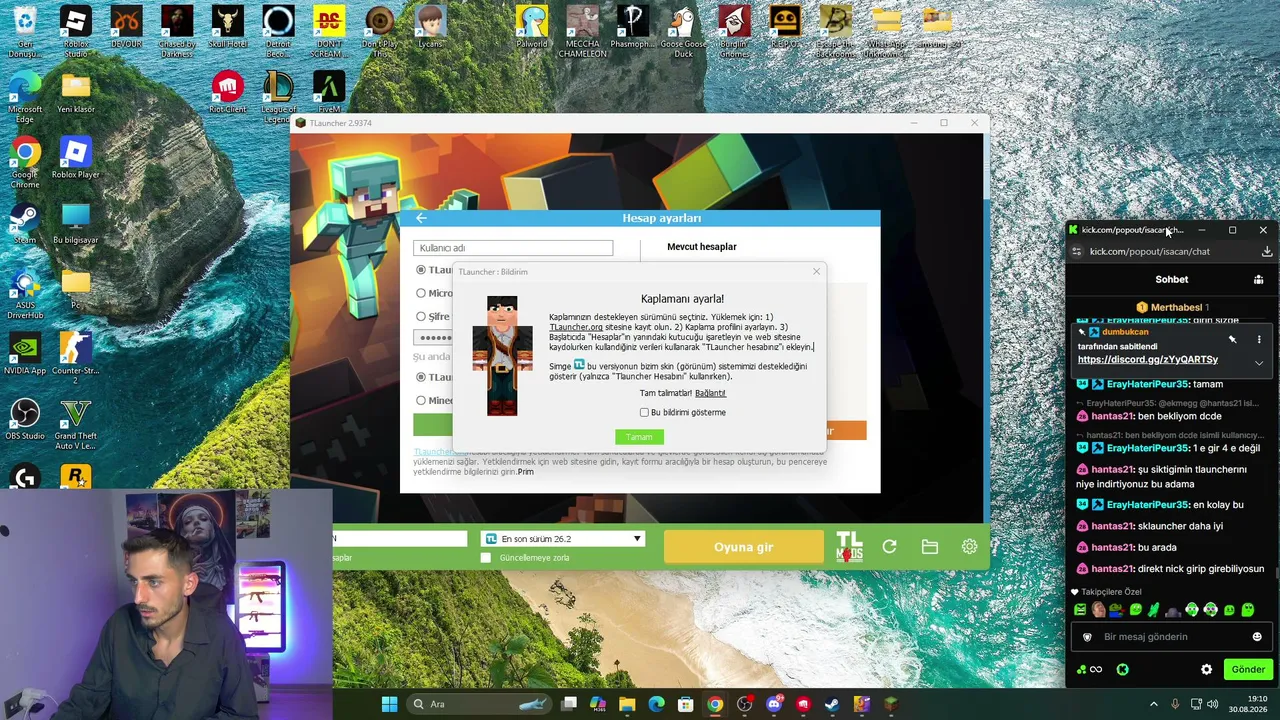This screenshot has height=720, width=1280.
Task: Click the download icon in Kick address bar
Action: (1266, 252)
